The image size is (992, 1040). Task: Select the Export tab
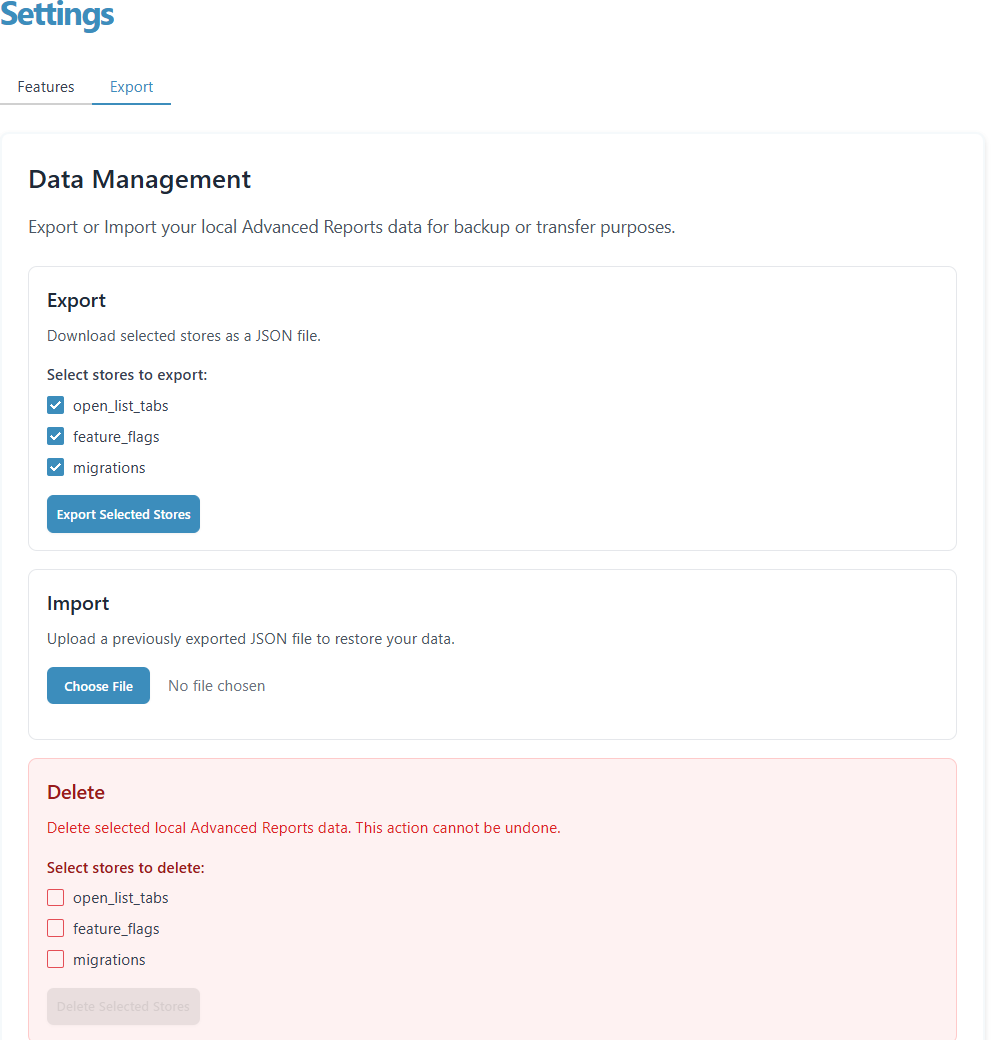(x=131, y=87)
